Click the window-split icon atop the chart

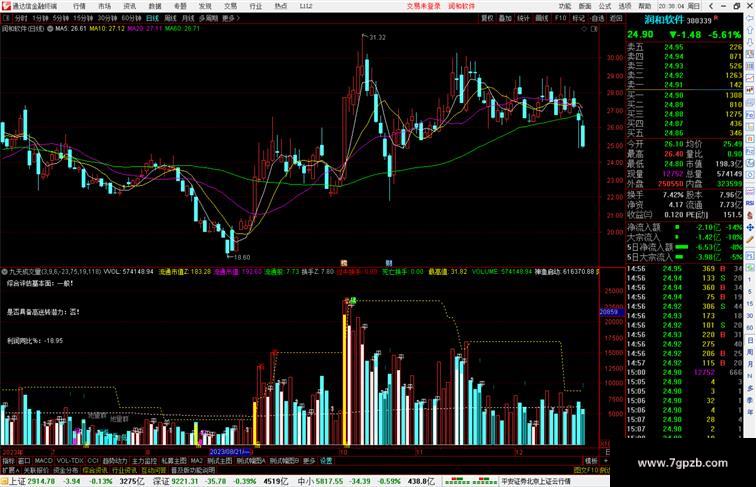[594, 29]
